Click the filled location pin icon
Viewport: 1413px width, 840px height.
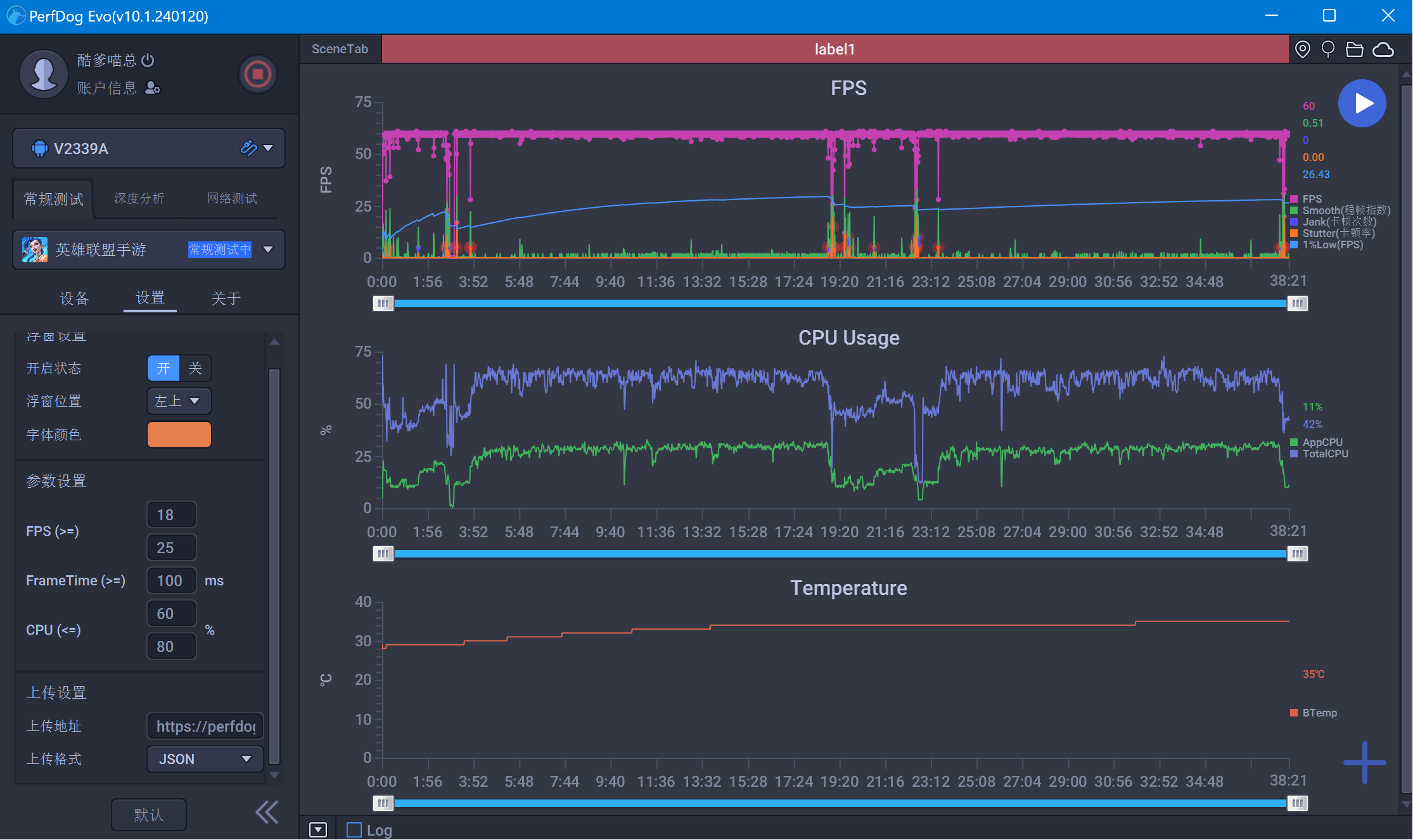tap(1302, 49)
